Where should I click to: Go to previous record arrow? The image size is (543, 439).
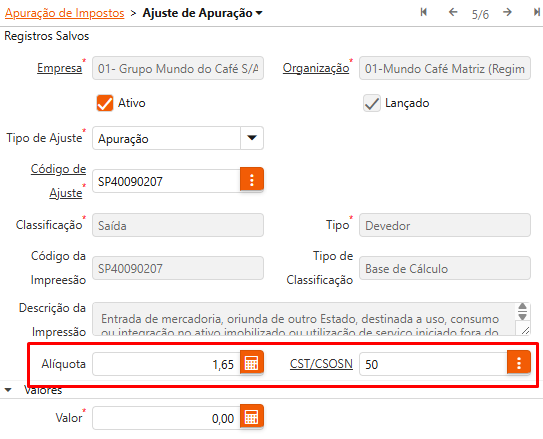[x=453, y=12]
